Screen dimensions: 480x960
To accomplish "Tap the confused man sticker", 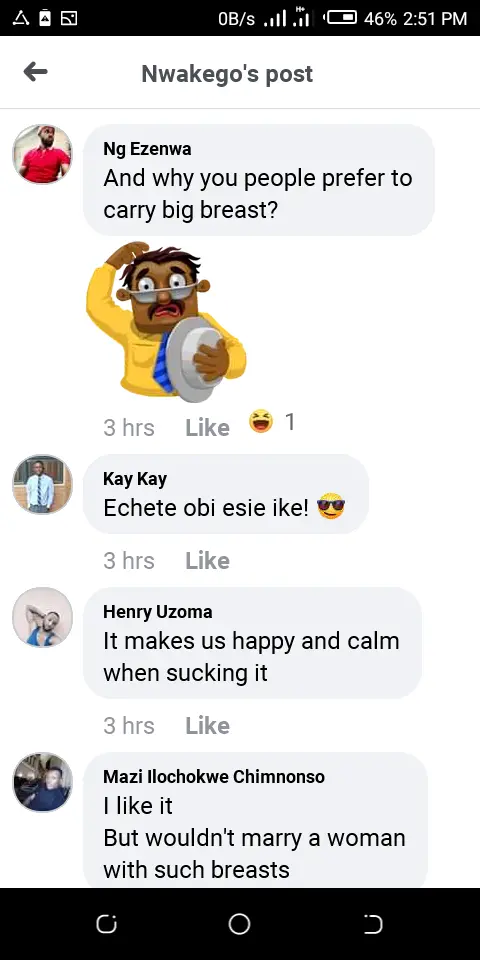I will (x=166, y=321).
